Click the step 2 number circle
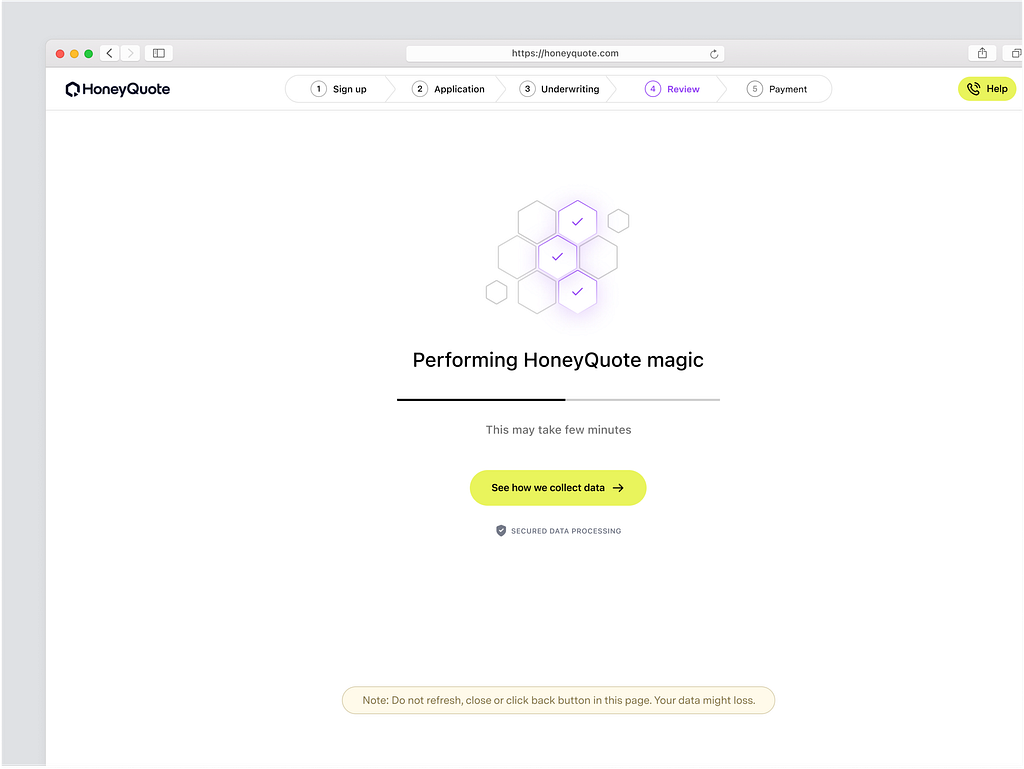1024x769 pixels. [x=419, y=89]
